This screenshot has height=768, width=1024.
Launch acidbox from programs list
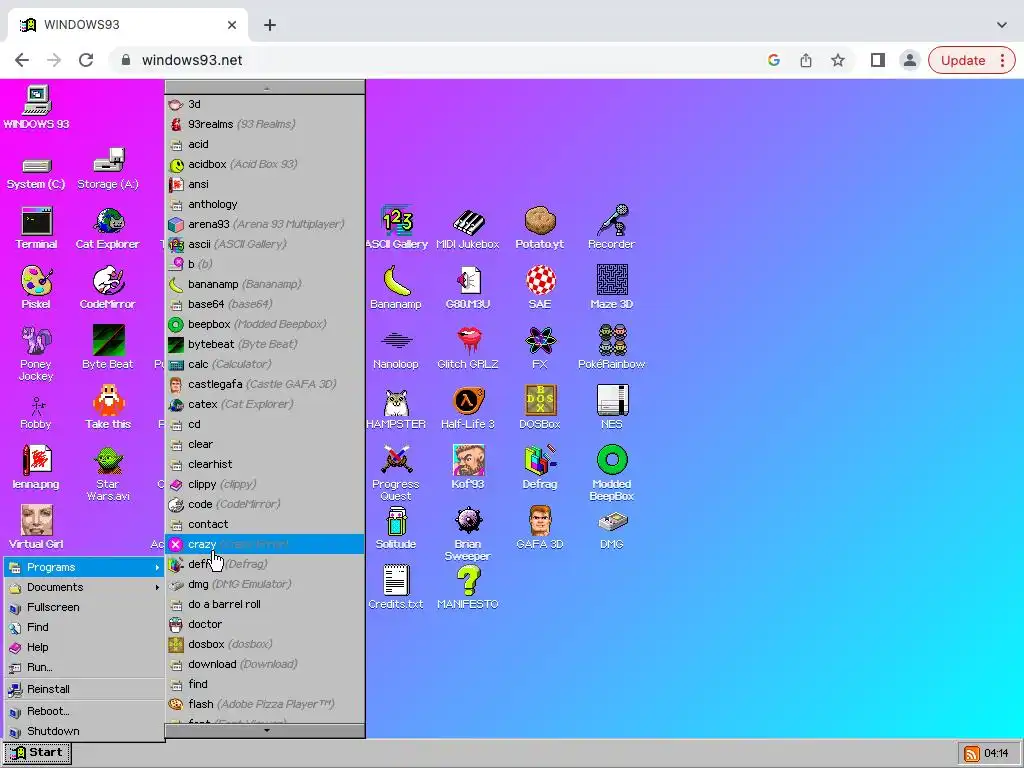tap(264, 164)
